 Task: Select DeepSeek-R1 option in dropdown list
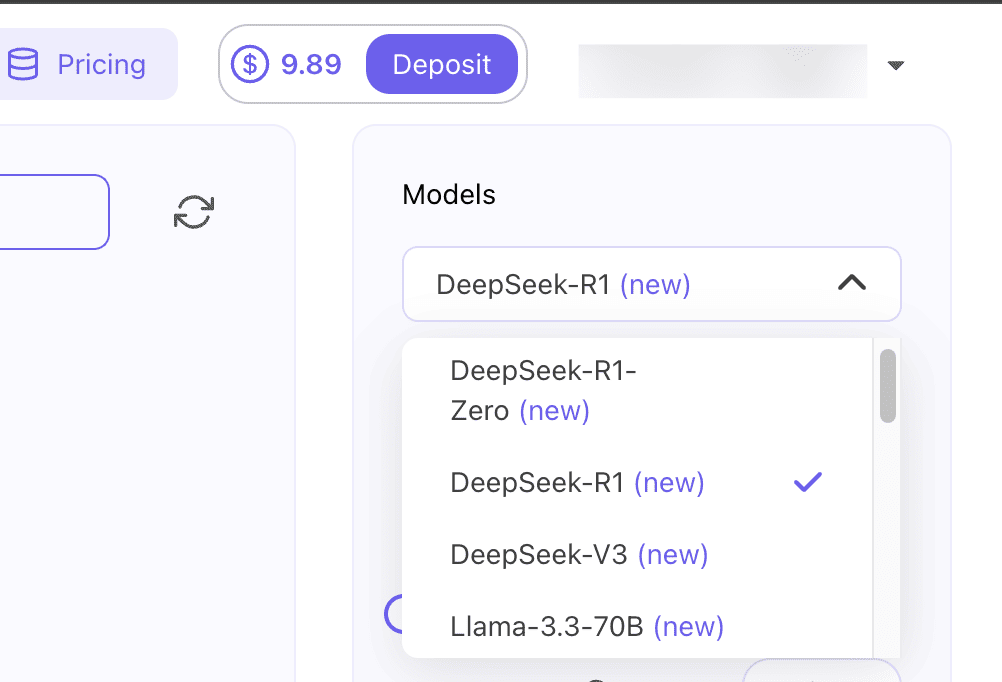click(636, 483)
